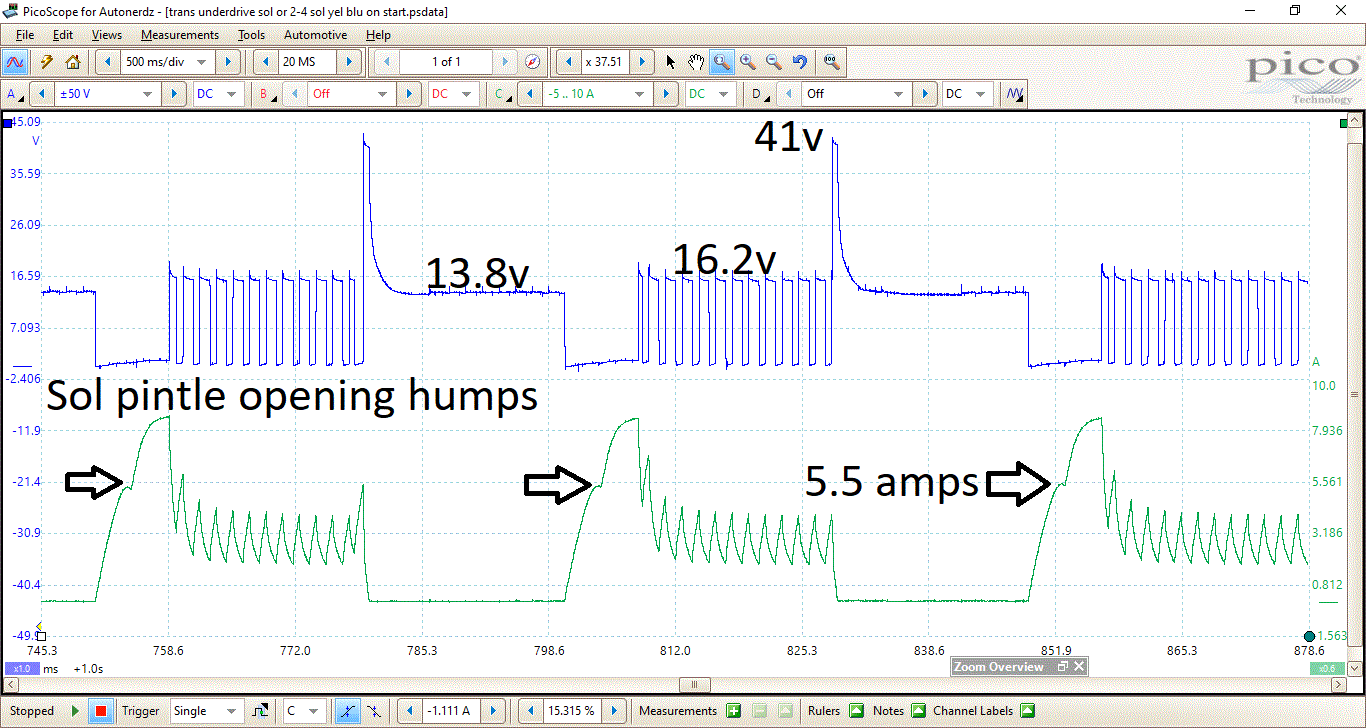
Task: Open the Measurements menu
Action: pos(179,34)
